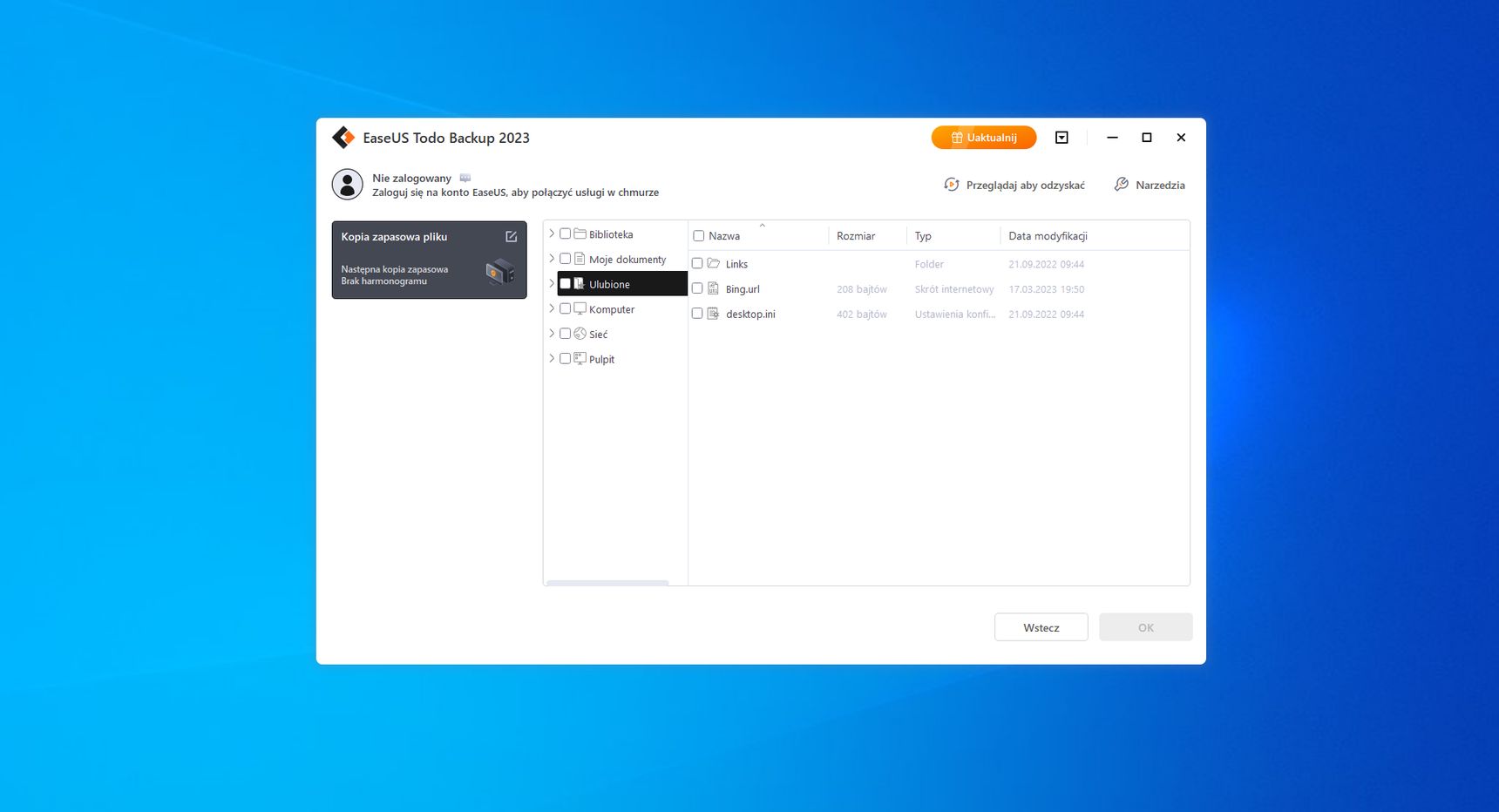
Task: Click the EaseUS Todo Backup logo icon
Action: [x=343, y=138]
